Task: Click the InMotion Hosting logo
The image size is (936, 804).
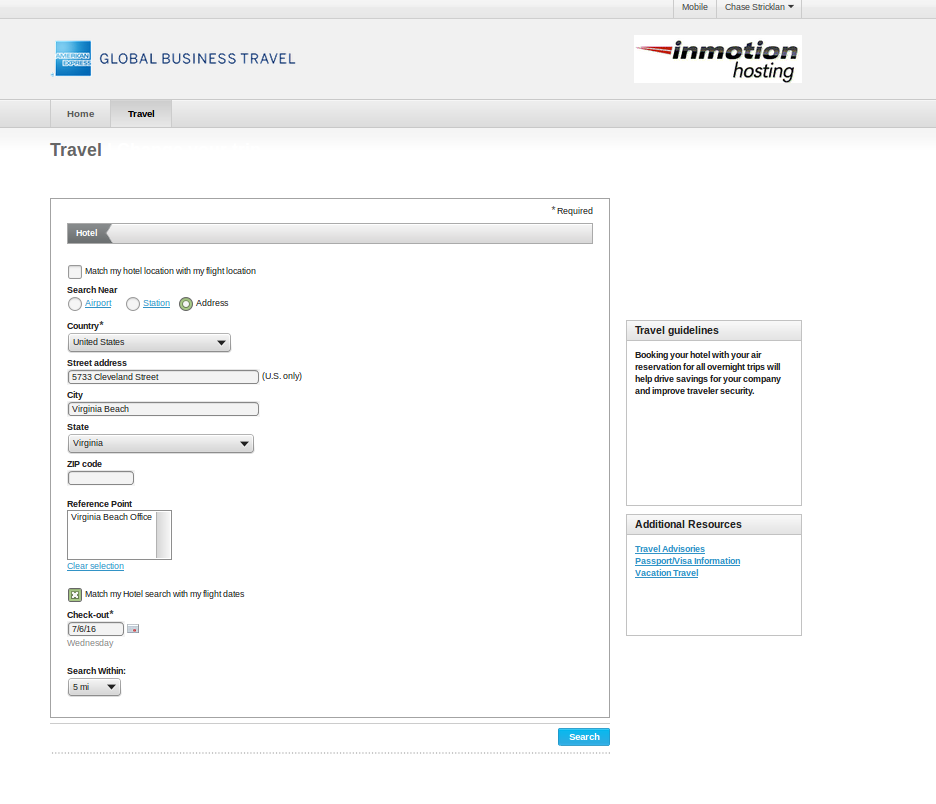Action: pyautogui.click(x=717, y=59)
